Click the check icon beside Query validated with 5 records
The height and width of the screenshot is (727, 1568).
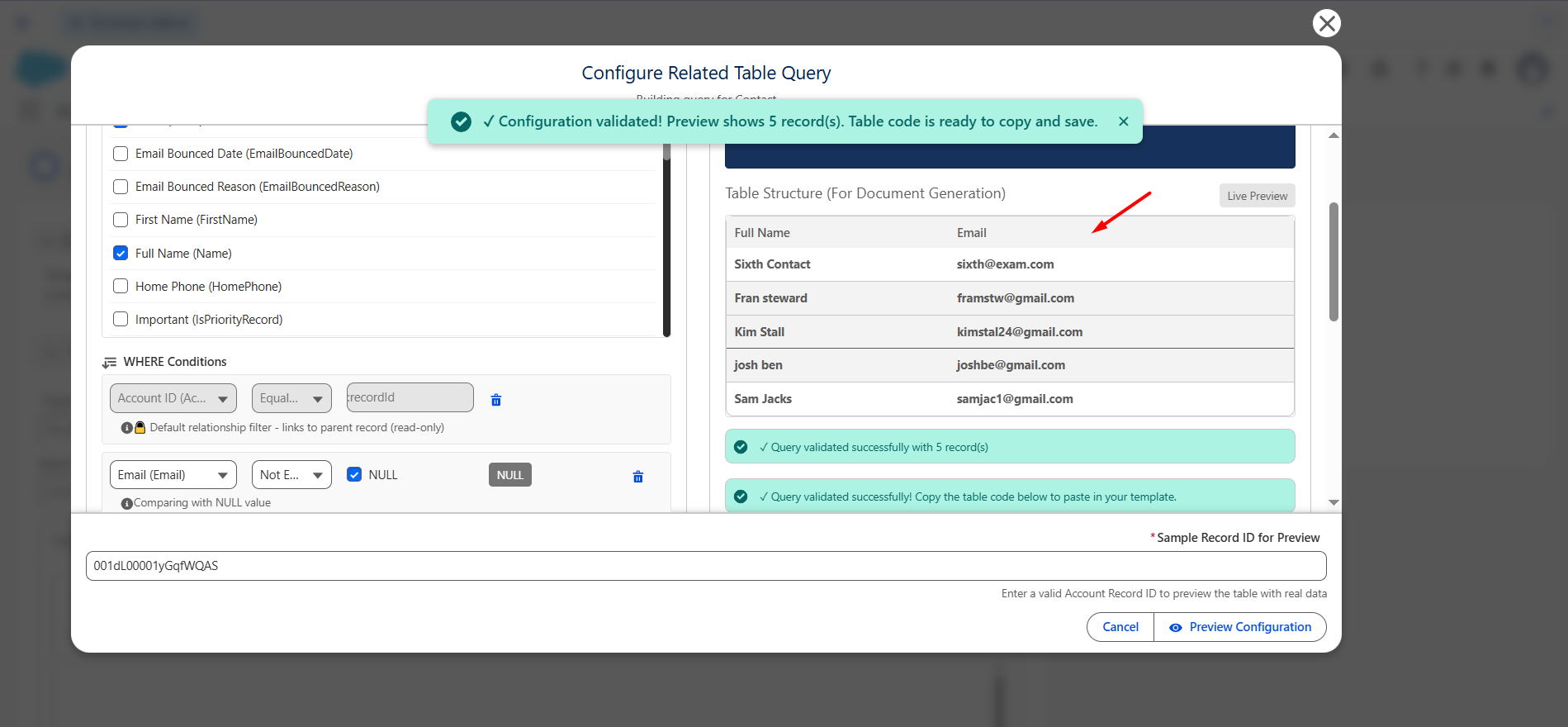[x=741, y=447]
